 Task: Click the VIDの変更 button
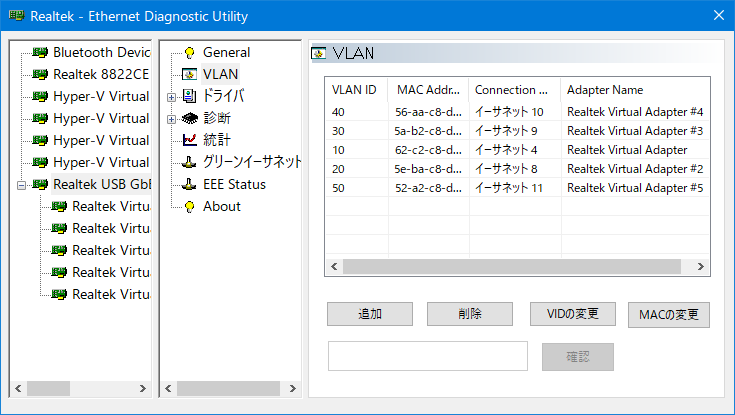click(573, 314)
